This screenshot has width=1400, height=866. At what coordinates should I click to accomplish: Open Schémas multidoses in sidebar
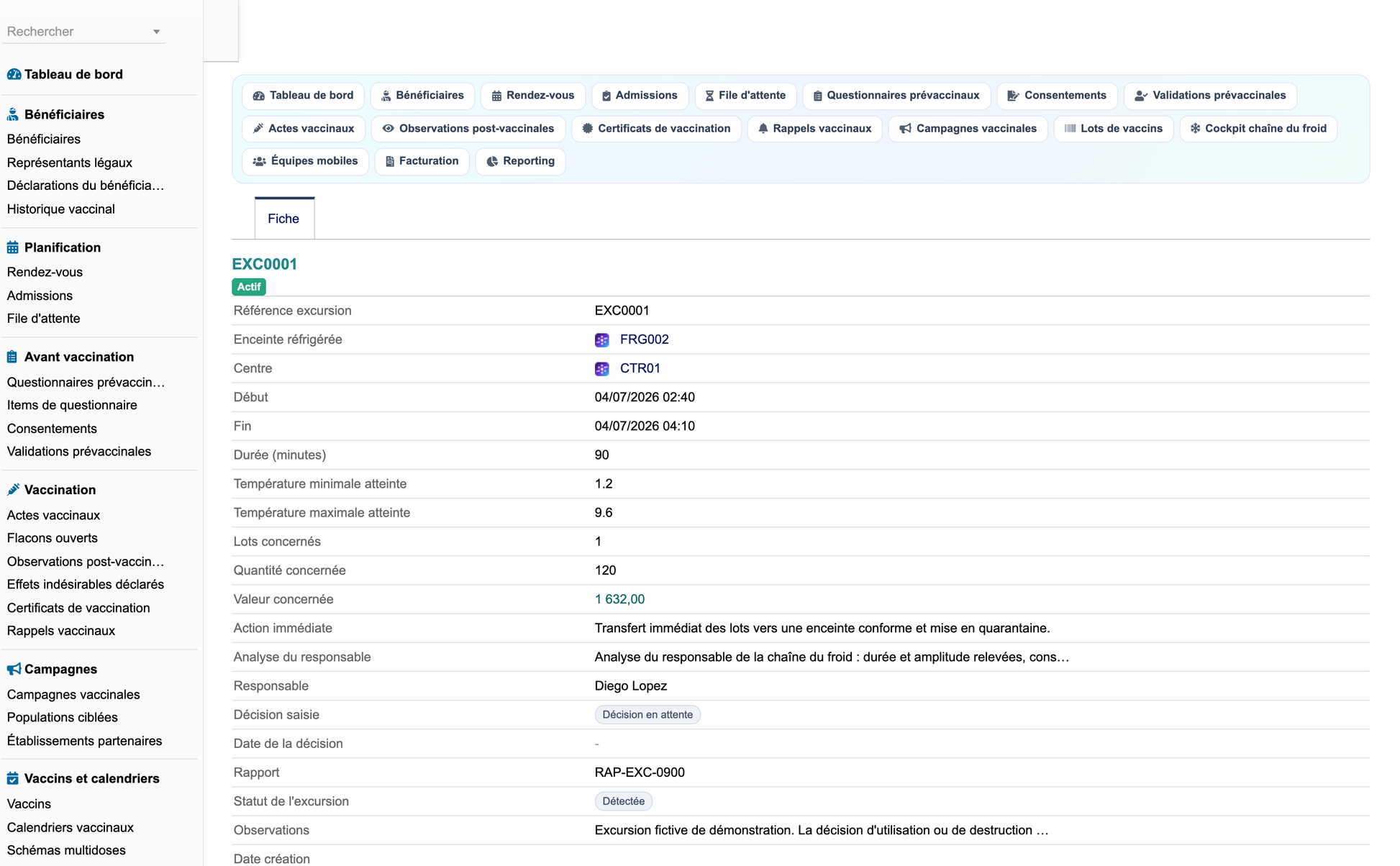point(66,850)
